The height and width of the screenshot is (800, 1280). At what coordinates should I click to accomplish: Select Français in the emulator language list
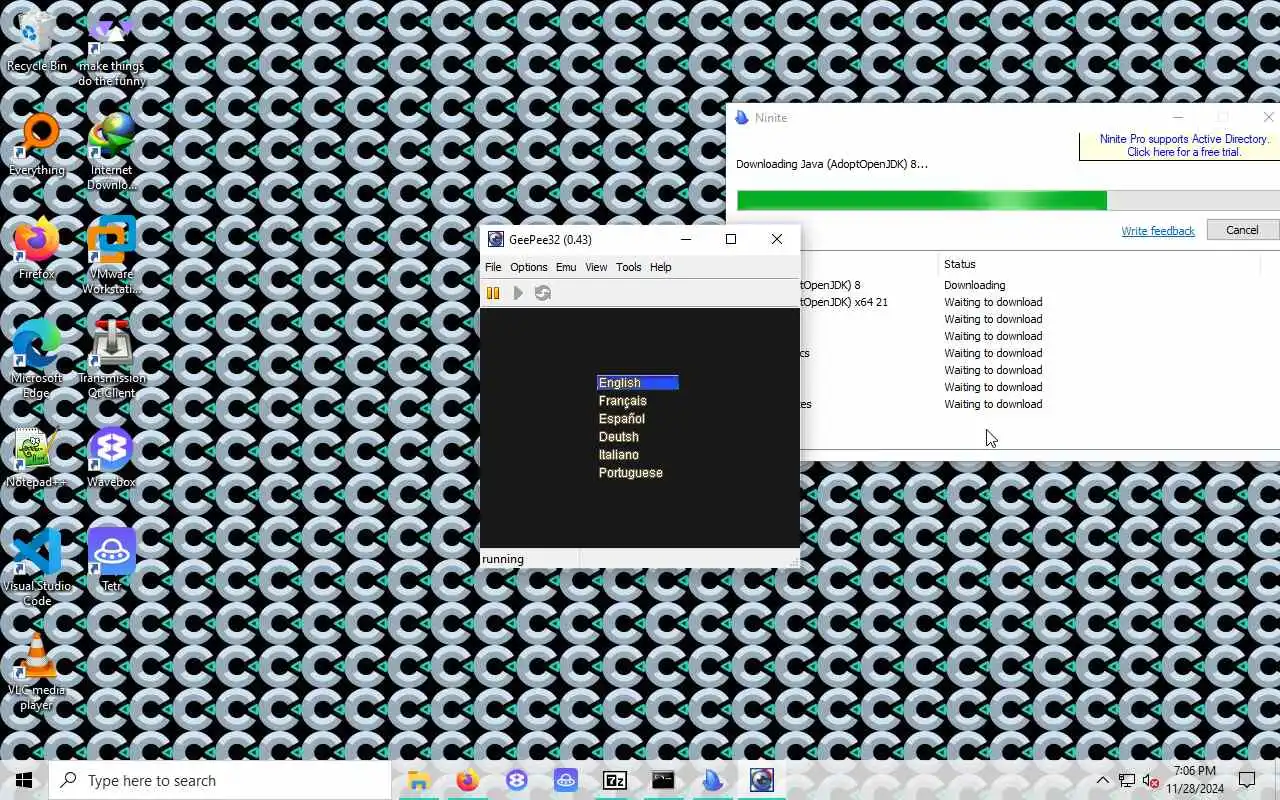point(623,401)
